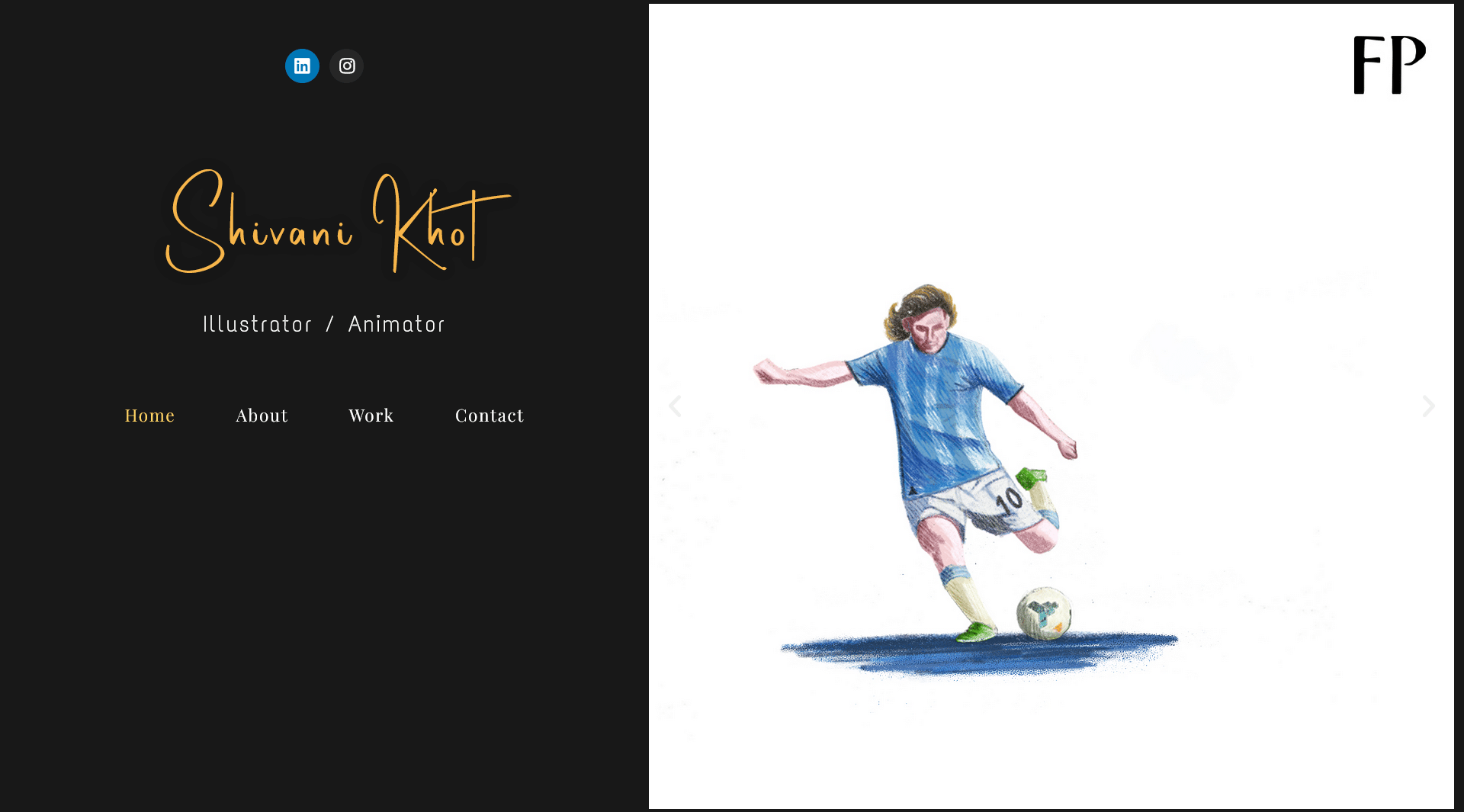
Task: Open the About page
Action: coord(262,416)
